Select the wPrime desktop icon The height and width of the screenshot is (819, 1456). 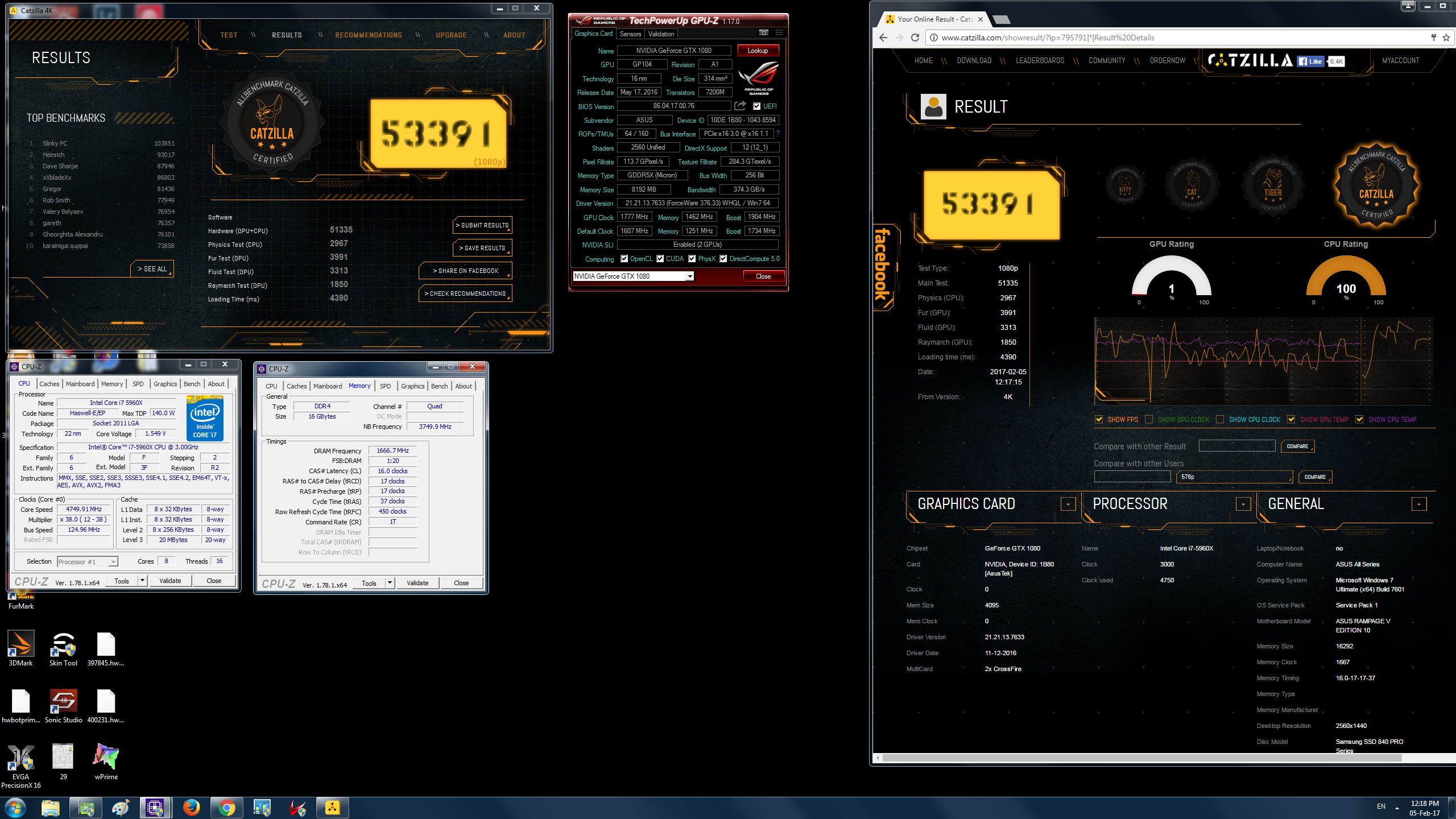pyautogui.click(x=106, y=762)
